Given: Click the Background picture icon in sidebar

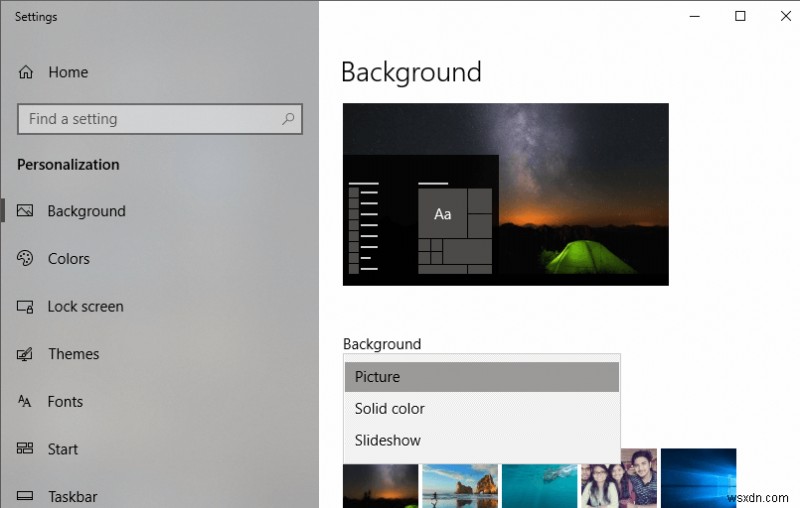Looking at the screenshot, I should [25, 211].
